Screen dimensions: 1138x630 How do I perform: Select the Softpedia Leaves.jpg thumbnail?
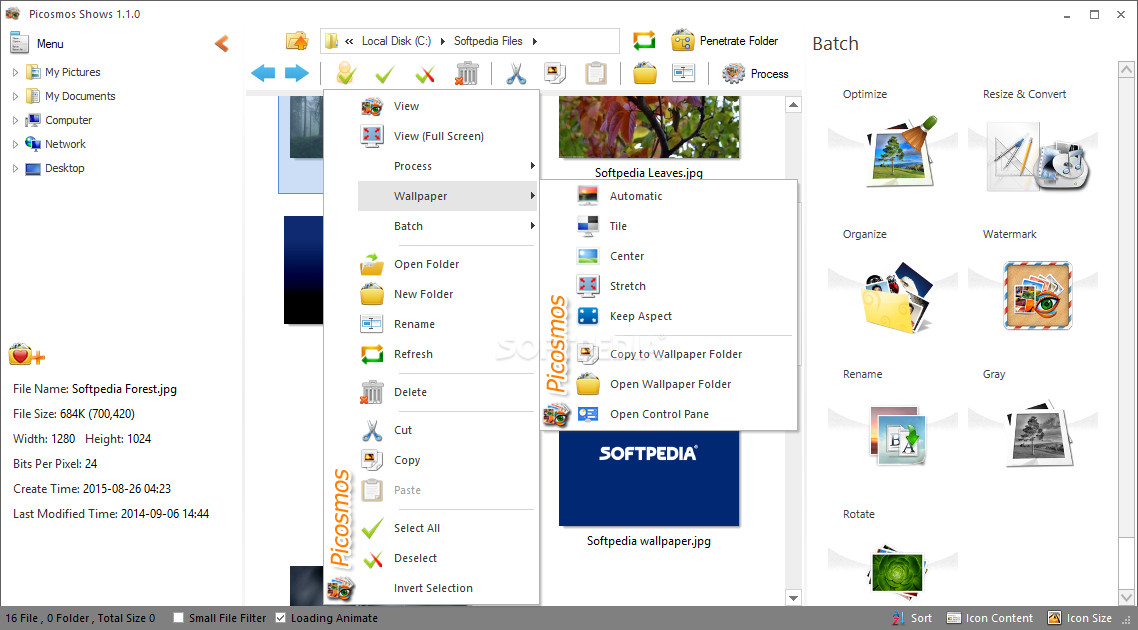pyautogui.click(x=649, y=127)
